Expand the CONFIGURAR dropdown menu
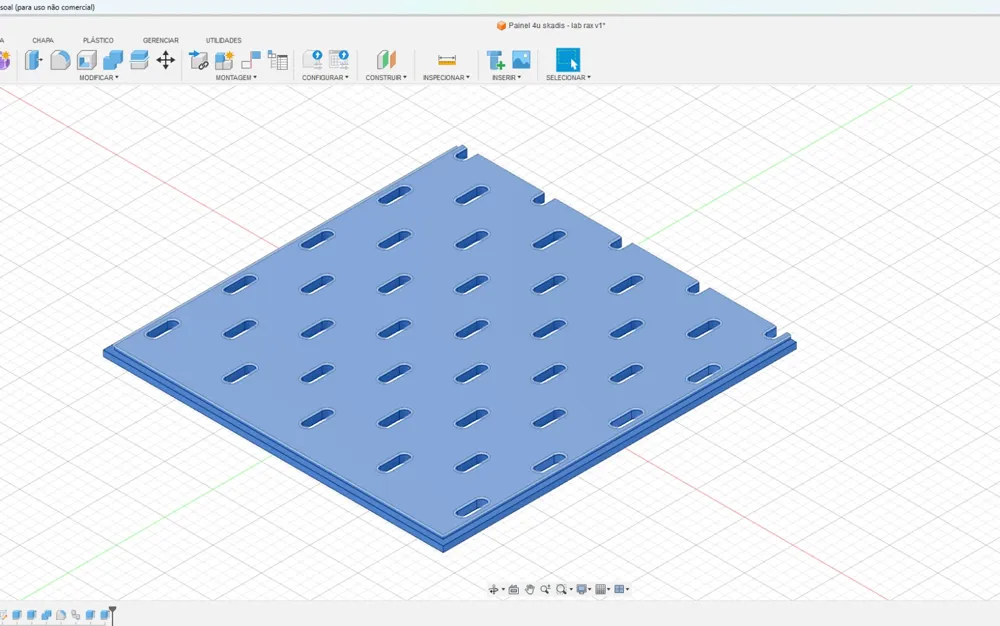 325,77
